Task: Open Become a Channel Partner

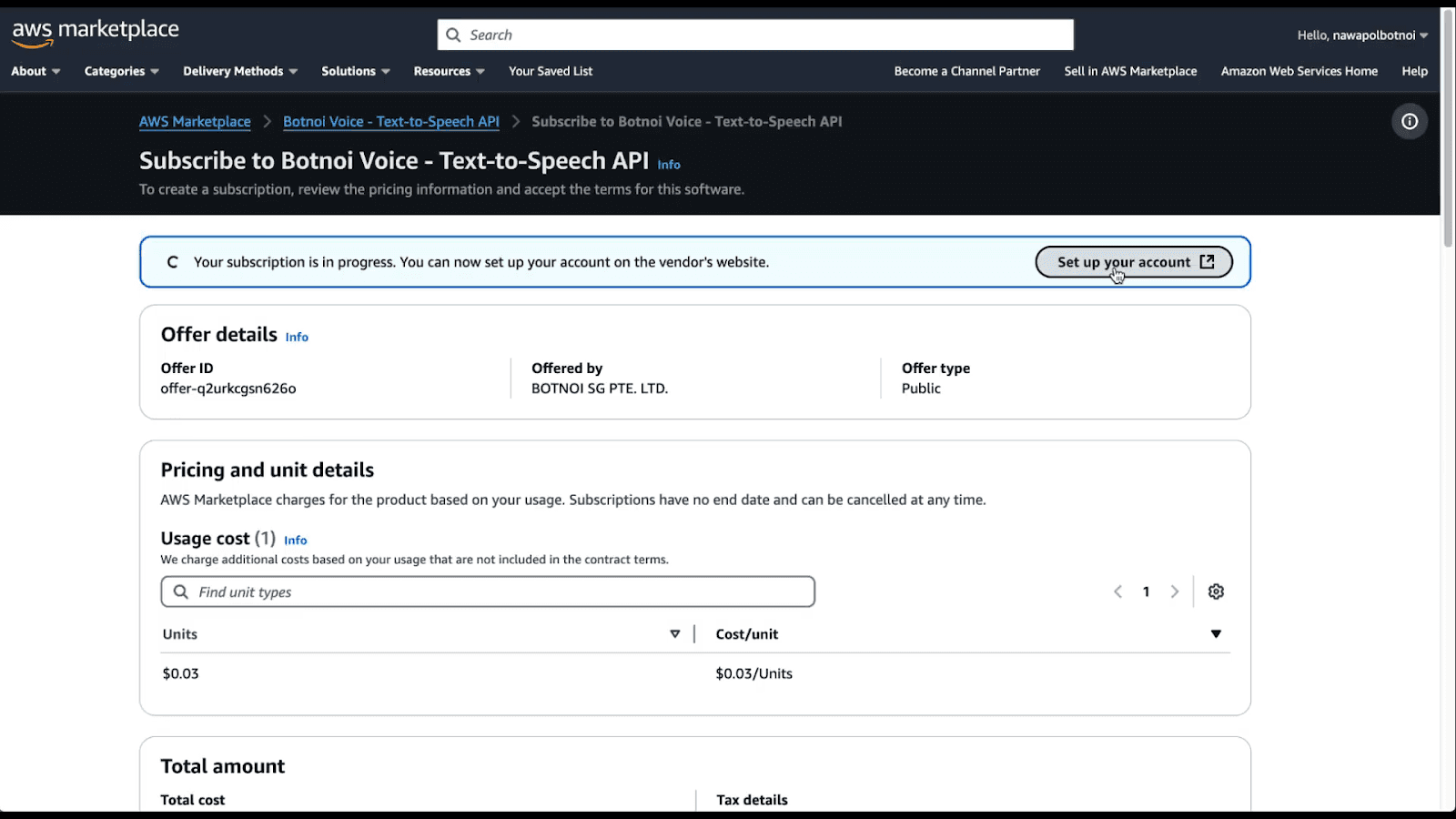Action: coord(966,71)
